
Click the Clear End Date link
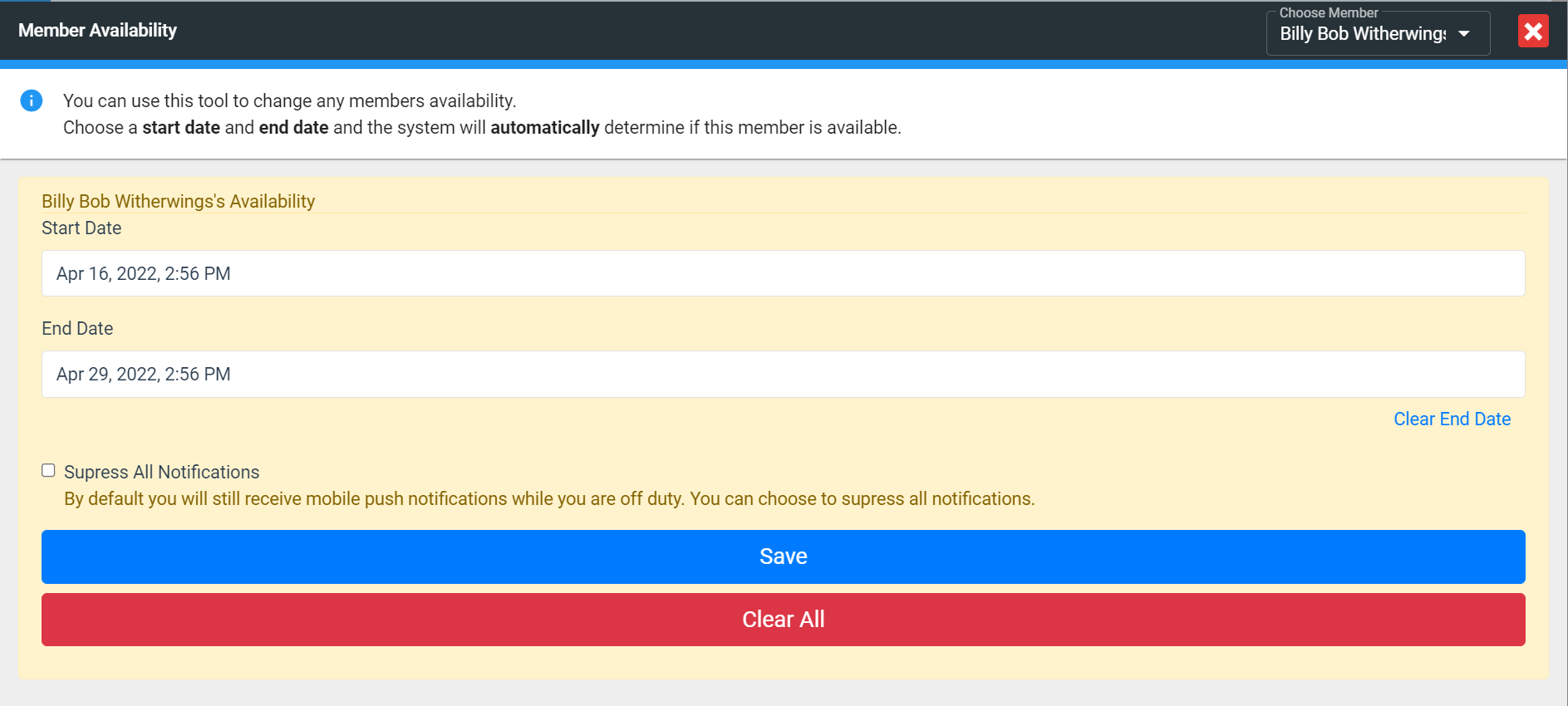point(1452,419)
